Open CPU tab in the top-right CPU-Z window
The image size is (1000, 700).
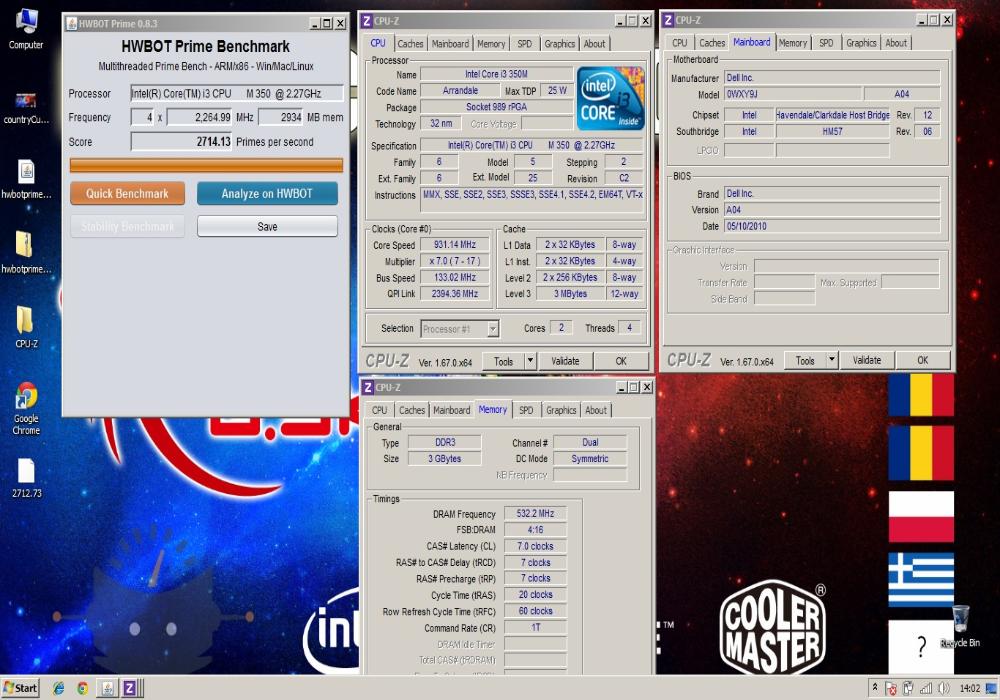679,43
